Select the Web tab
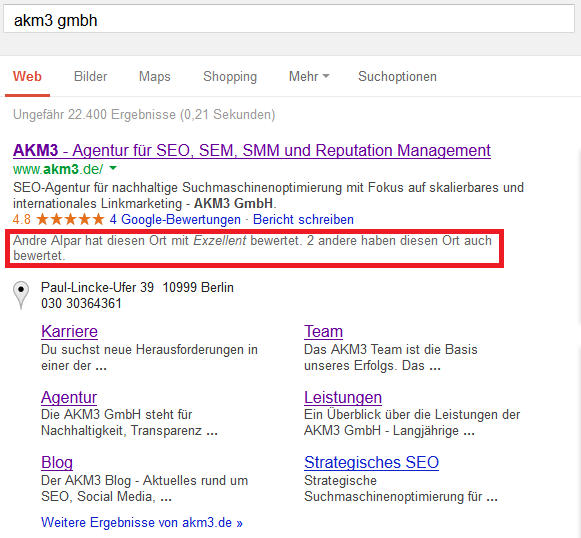581x538 pixels. [x=27, y=77]
